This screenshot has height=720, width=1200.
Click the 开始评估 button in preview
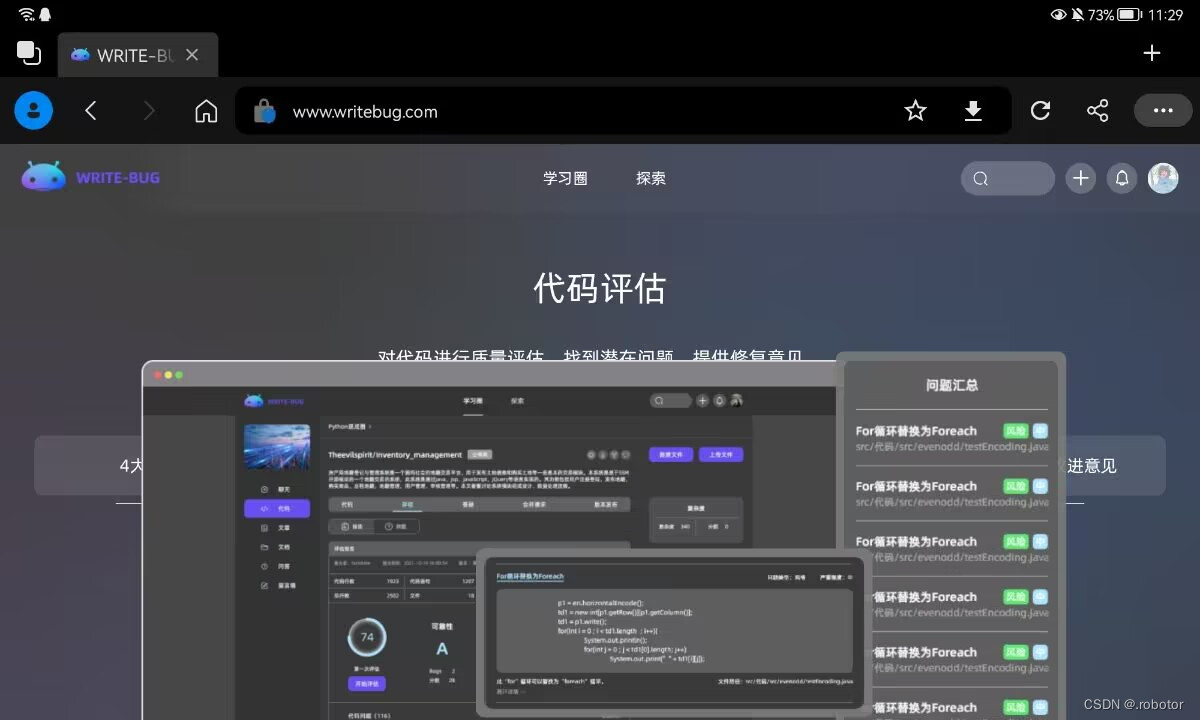pos(366,684)
